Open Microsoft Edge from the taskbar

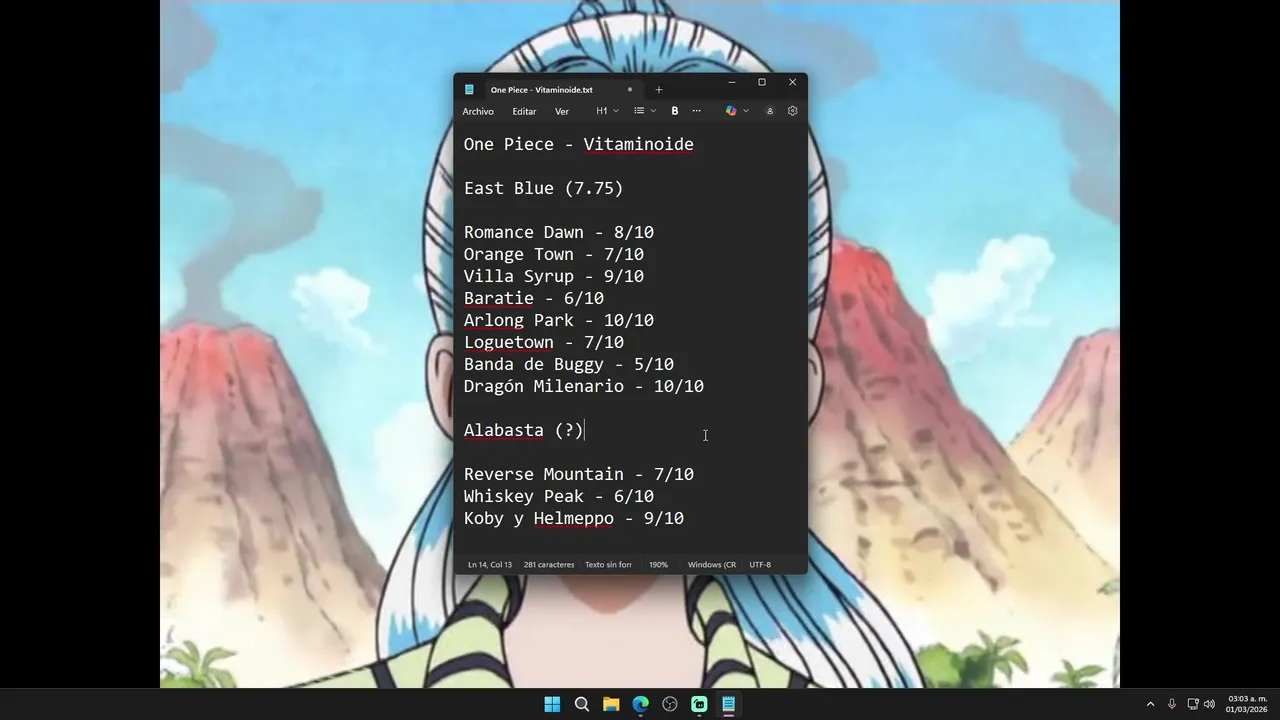coord(641,704)
